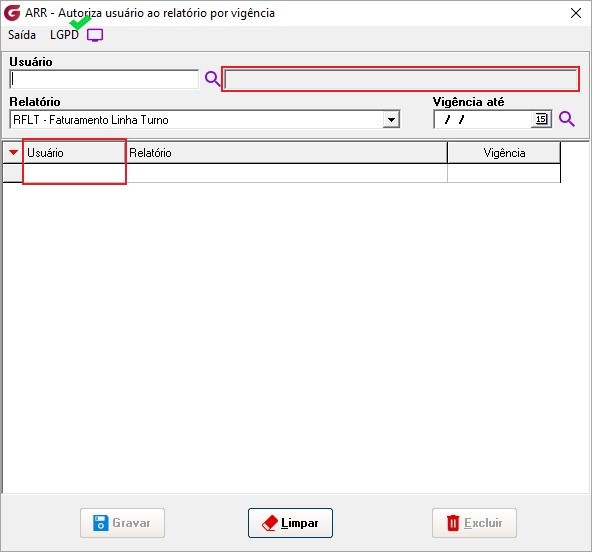Click the magnifier next to Vigência até

click(x=566, y=119)
